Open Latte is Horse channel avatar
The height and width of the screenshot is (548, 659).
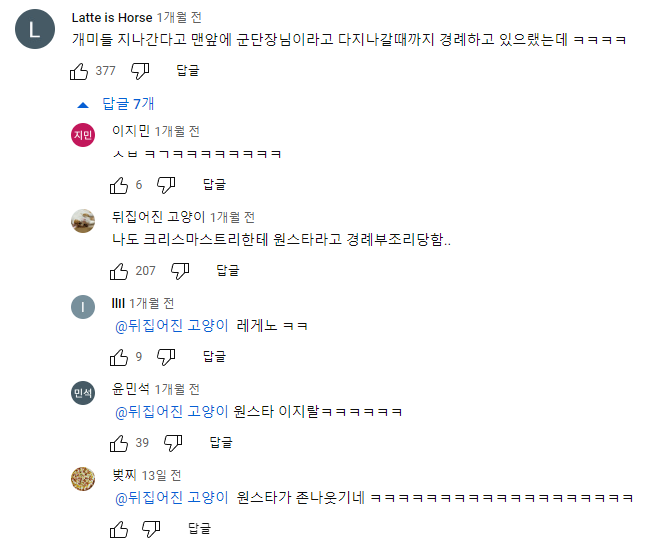(x=35, y=32)
